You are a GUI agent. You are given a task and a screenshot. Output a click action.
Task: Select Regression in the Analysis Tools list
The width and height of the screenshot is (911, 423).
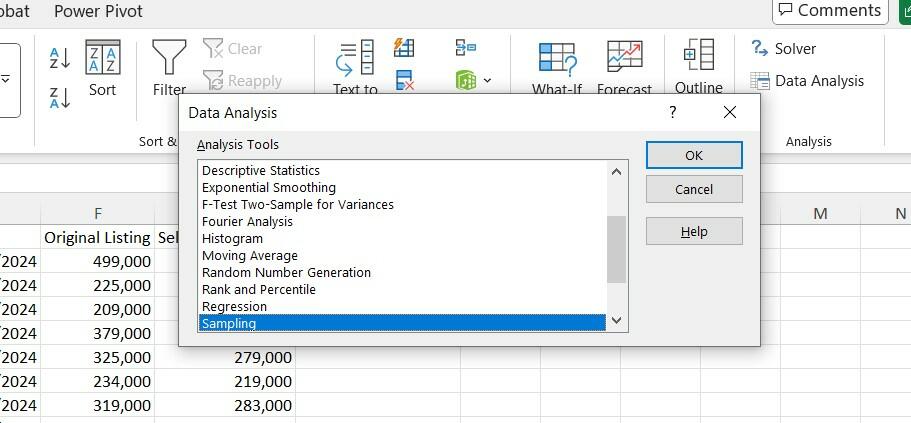point(234,306)
